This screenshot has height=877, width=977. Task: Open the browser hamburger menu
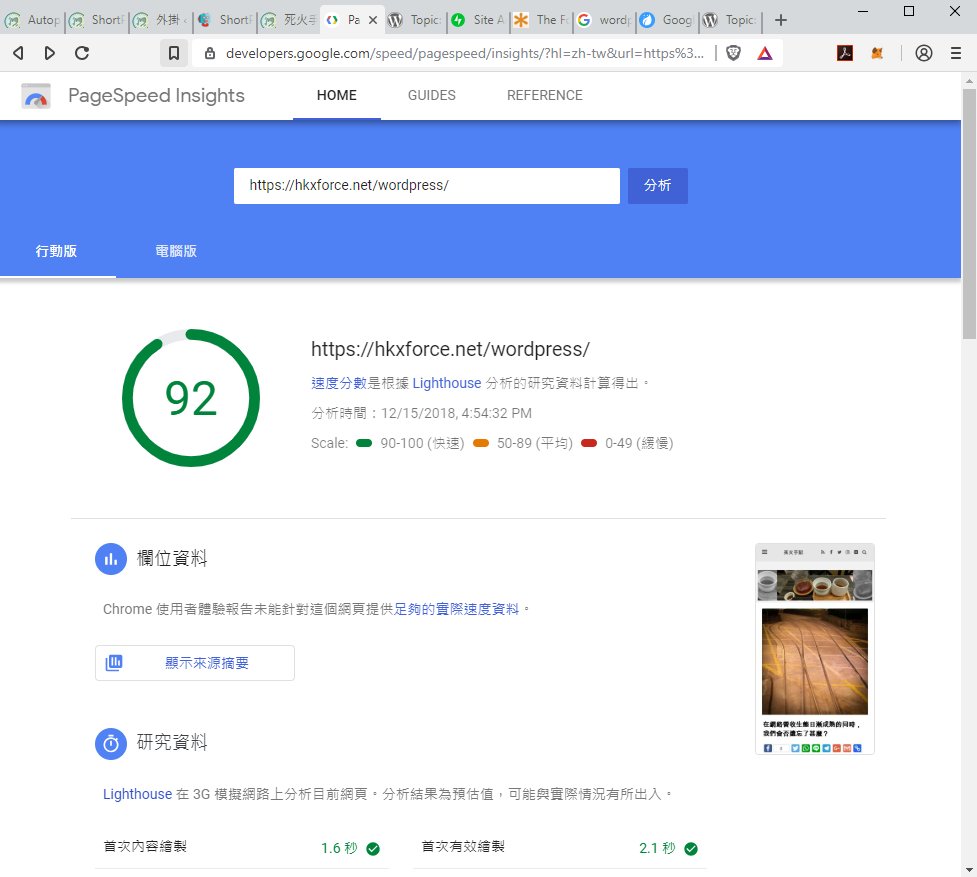[x=956, y=53]
